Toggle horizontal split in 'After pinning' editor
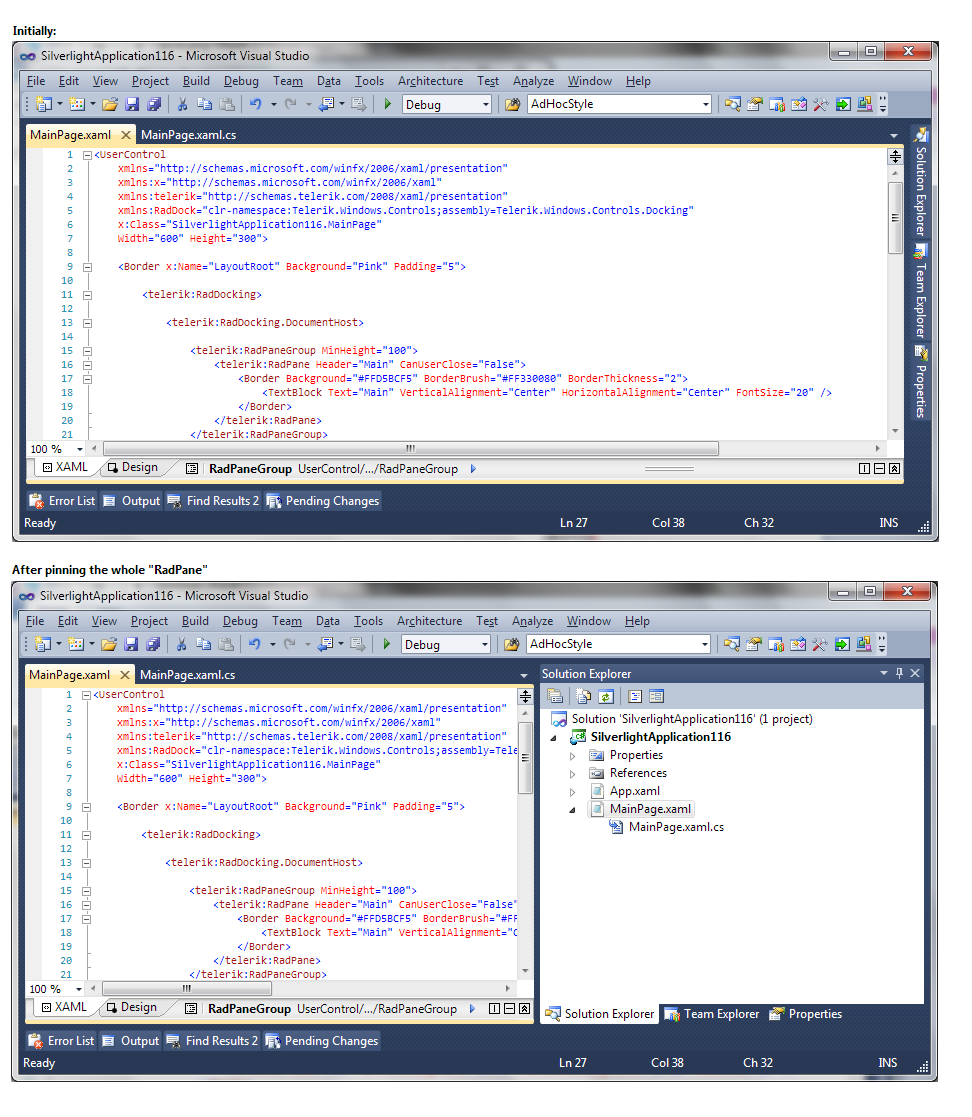972x1117 pixels. tap(510, 1009)
